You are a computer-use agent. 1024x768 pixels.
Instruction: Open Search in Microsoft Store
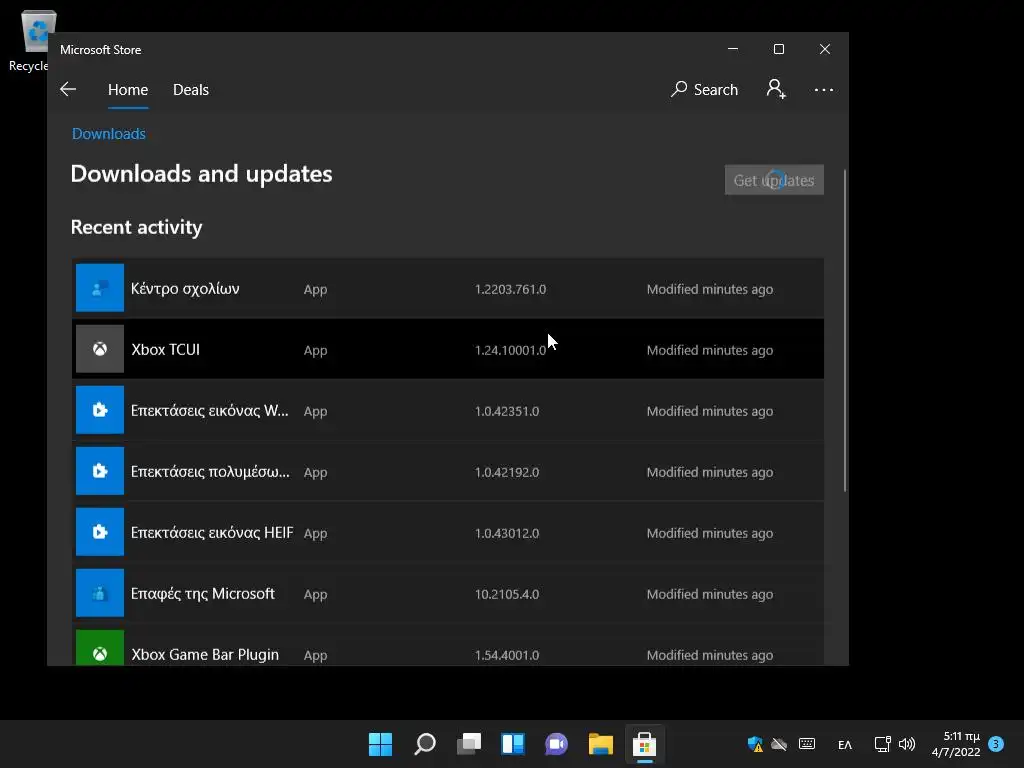pyautogui.click(x=704, y=89)
